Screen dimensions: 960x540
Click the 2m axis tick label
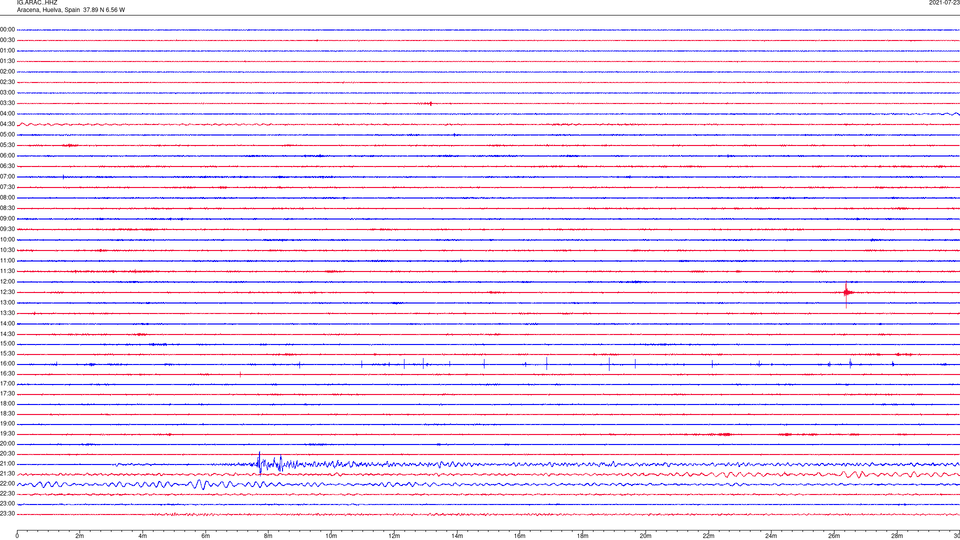click(x=80, y=536)
